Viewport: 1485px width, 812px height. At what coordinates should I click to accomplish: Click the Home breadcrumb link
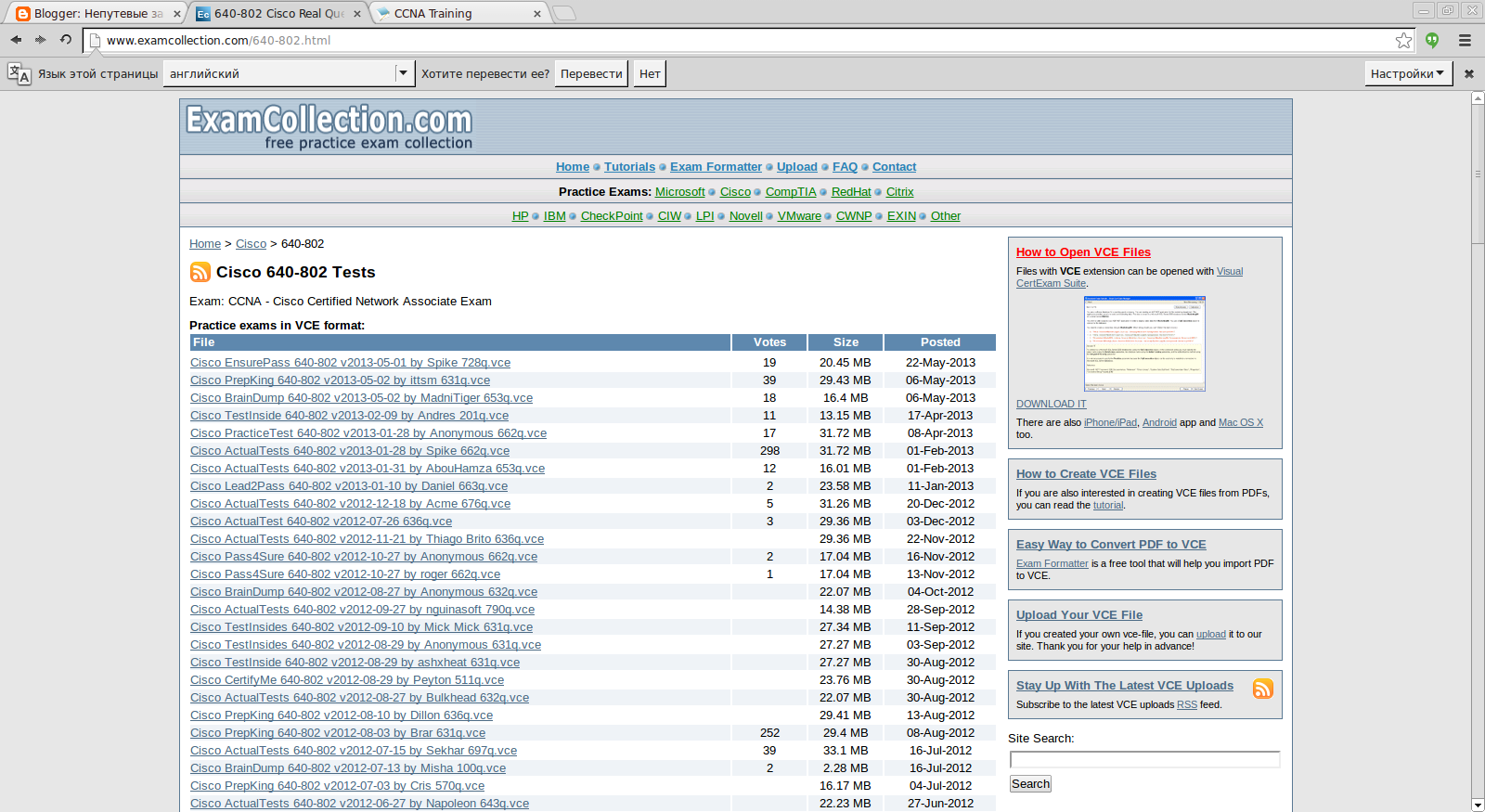click(x=205, y=244)
